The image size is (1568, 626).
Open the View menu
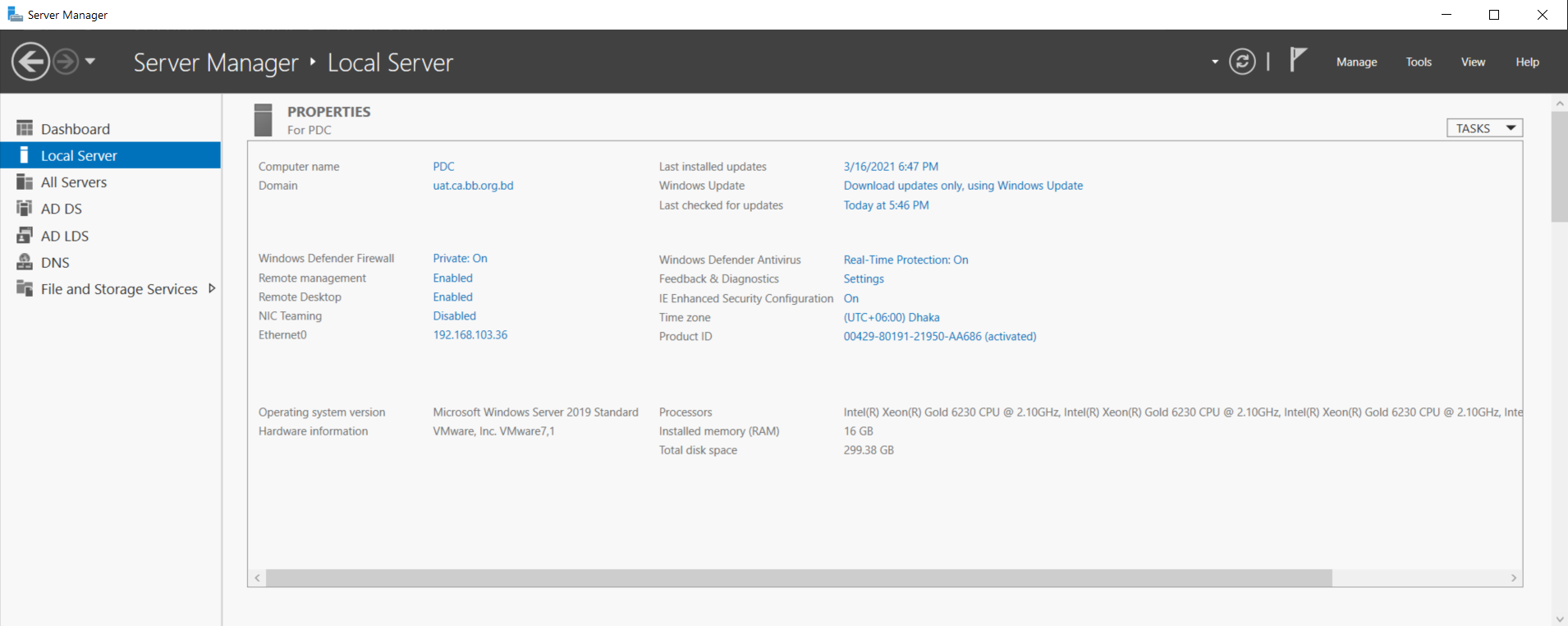1473,62
